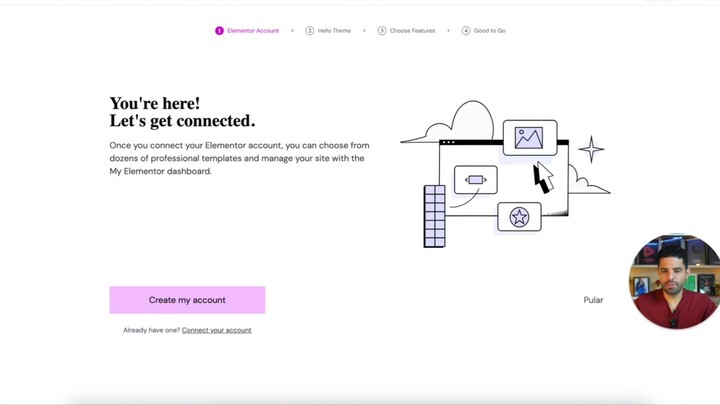Screen dimensions: 720x405
Task: Jump to the Choose Features step
Action: (x=406, y=31)
